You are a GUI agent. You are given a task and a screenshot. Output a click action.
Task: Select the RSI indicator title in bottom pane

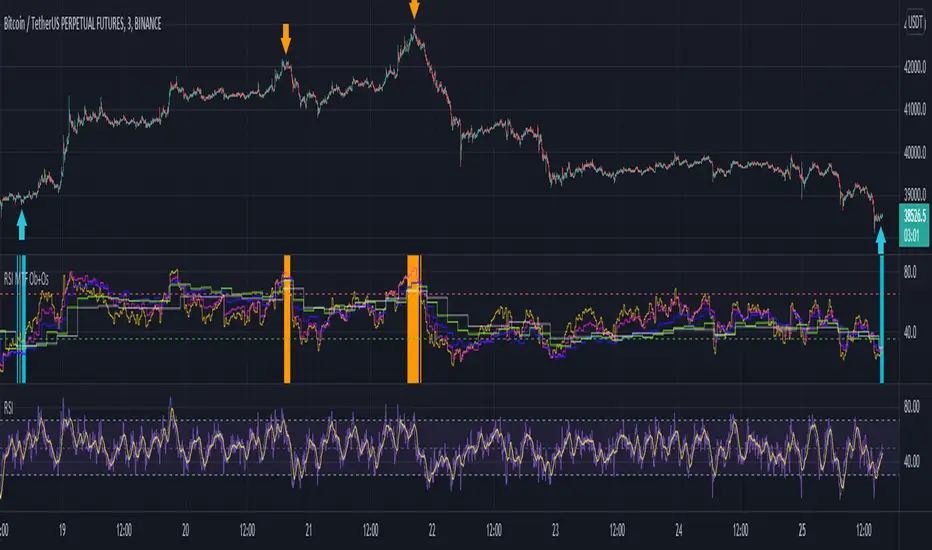pyautogui.click(x=8, y=408)
